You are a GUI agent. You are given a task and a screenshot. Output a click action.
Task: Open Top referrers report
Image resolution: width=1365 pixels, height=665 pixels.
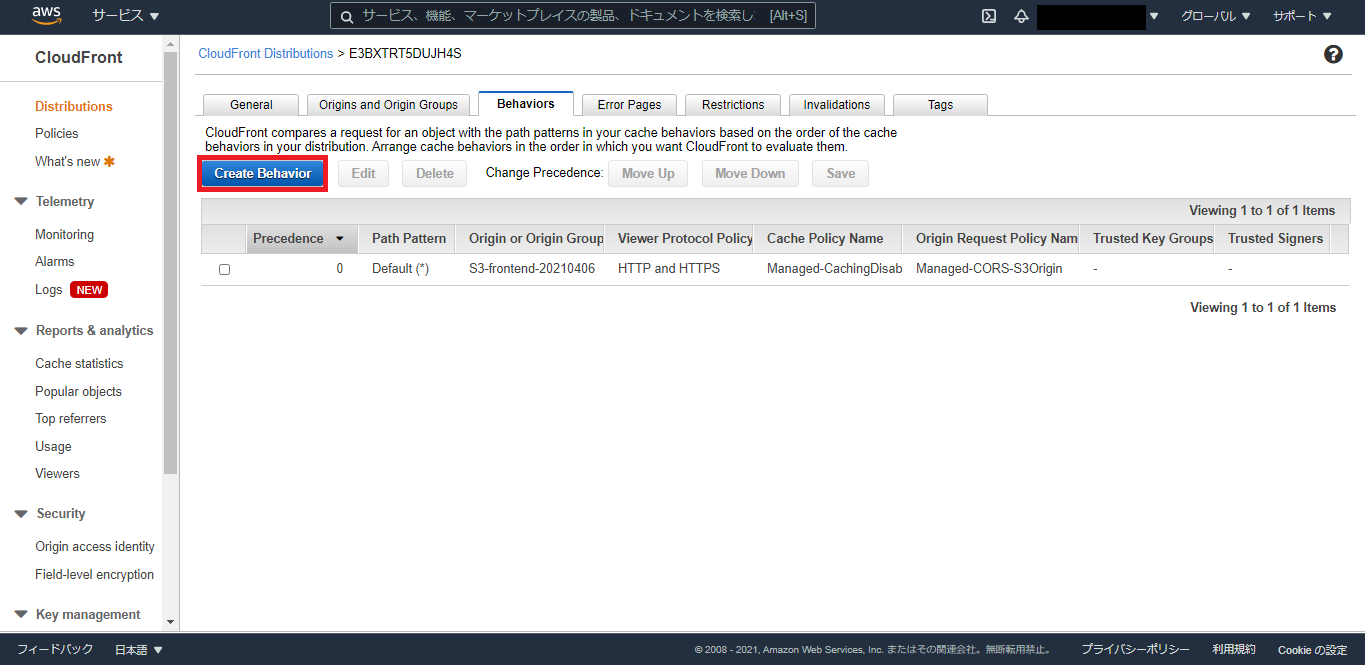71,419
